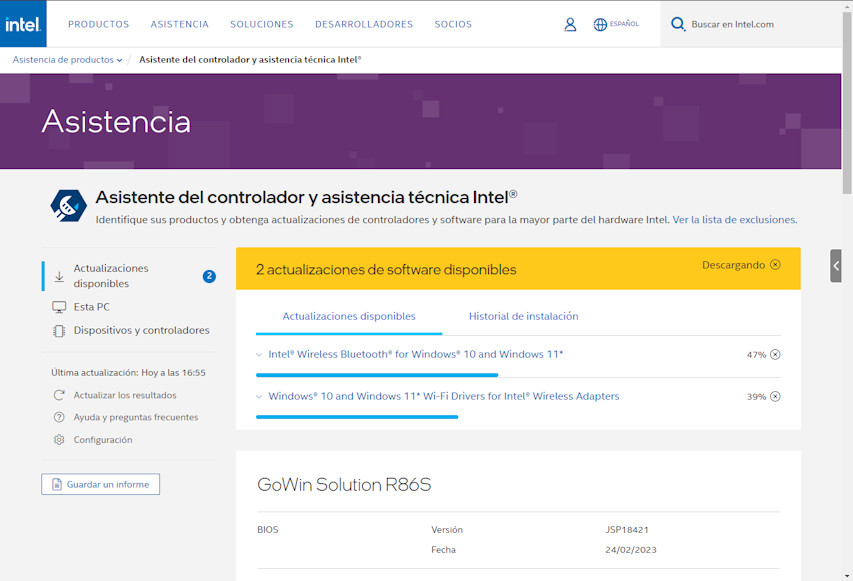Click Actualizar los resultados

[x=125, y=395]
